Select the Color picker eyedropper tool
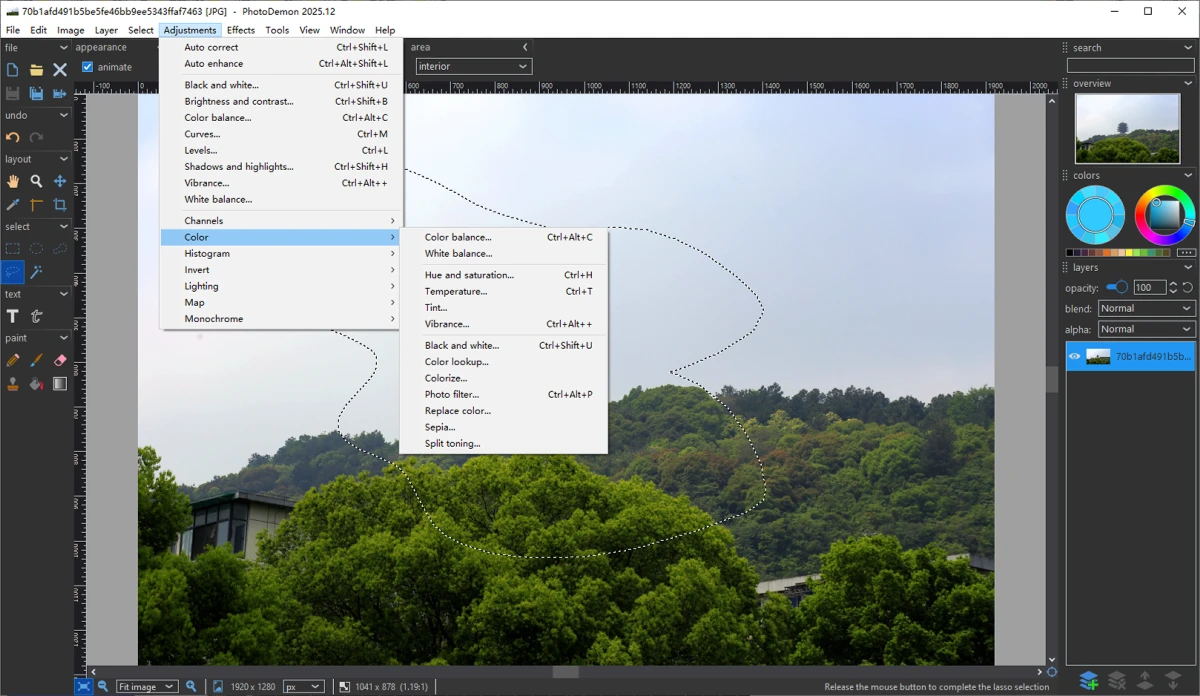The height and width of the screenshot is (696, 1200). tap(12, 205)
